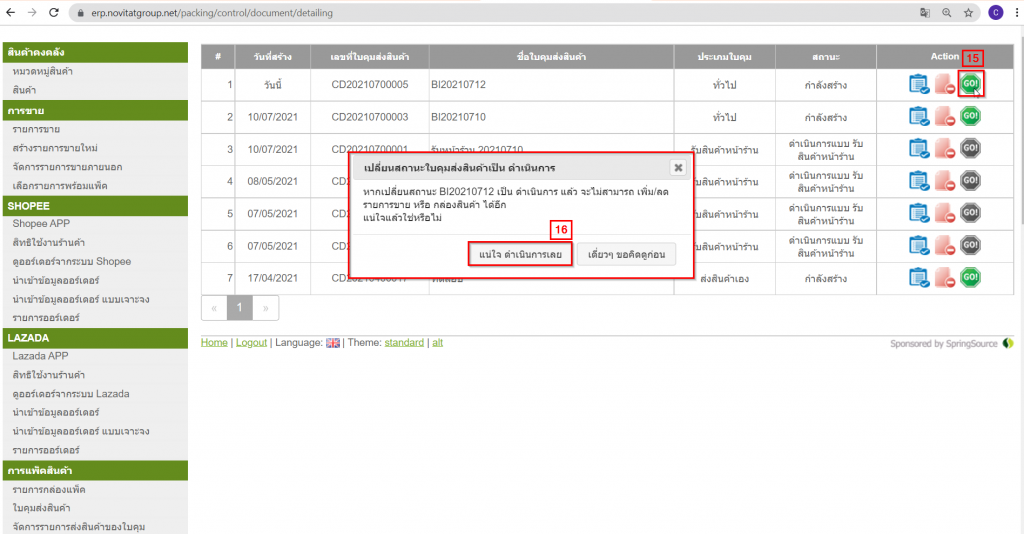The height and width of the screenshot is (534, 1024).
Task: Open the Logout link in footer
Action: click(x=251, y=343)
